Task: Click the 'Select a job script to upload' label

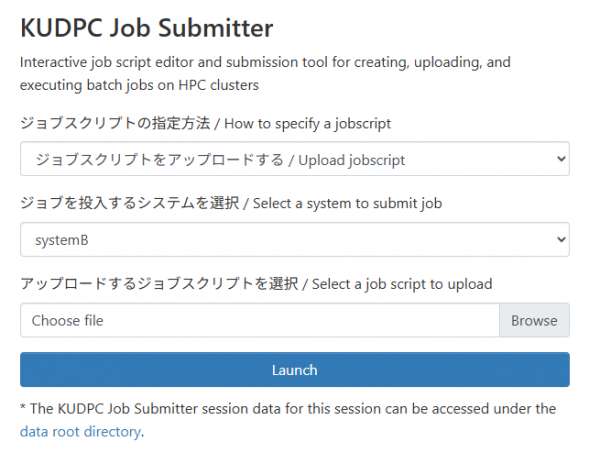Action: pyautogui.click(x=402, y=284)
